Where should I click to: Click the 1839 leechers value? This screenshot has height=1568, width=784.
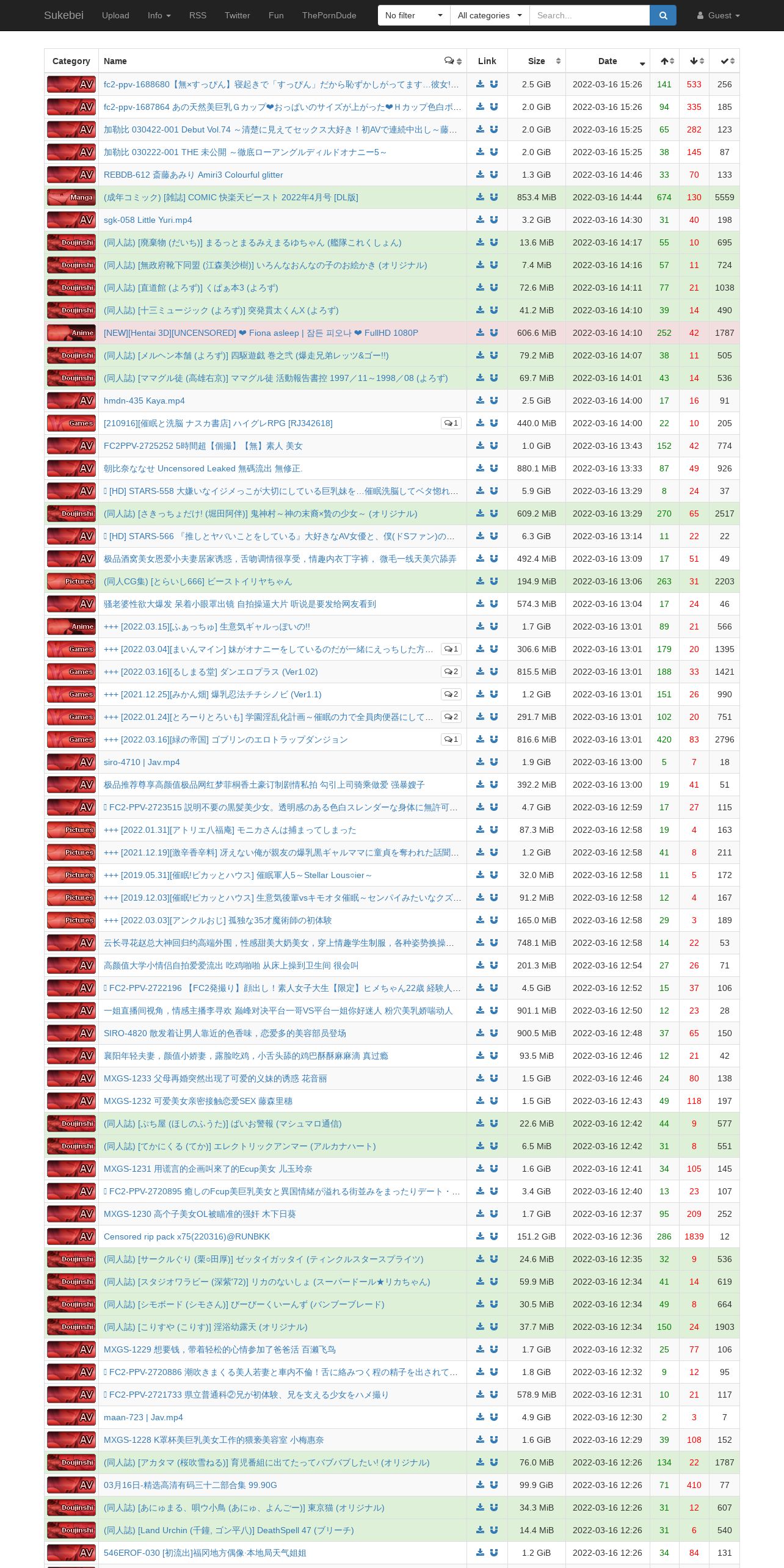(x=694, y=1236)
